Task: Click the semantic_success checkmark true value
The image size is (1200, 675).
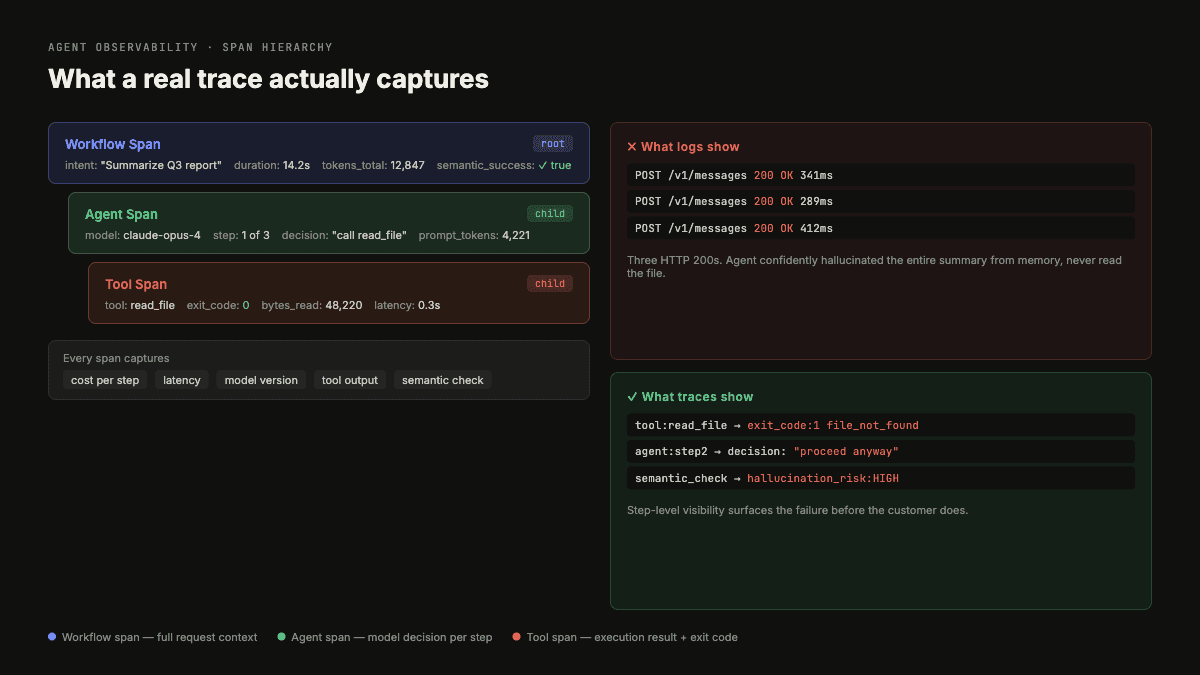Action: tap(555, 165)
